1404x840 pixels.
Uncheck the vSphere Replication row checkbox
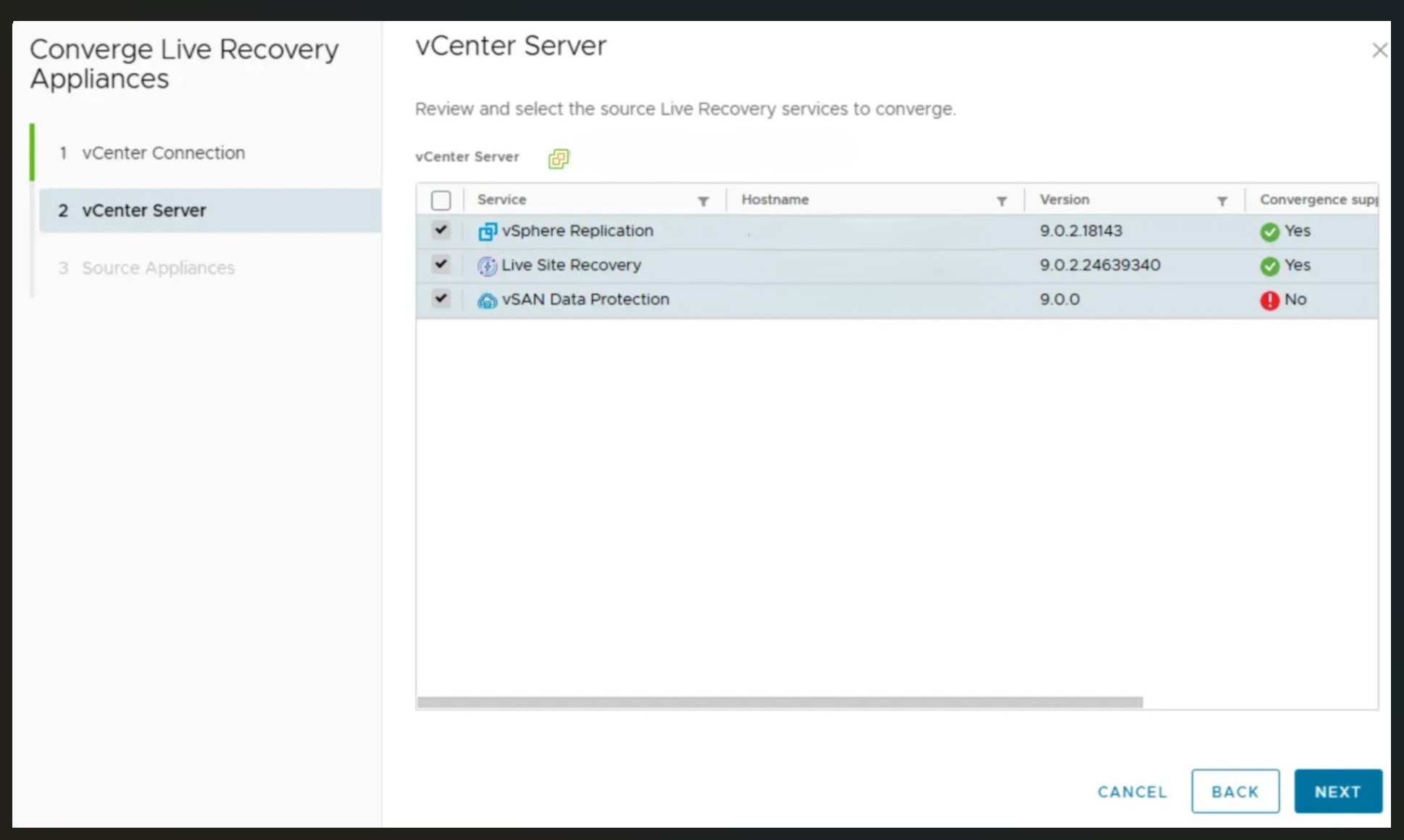[x=440, y=230]
